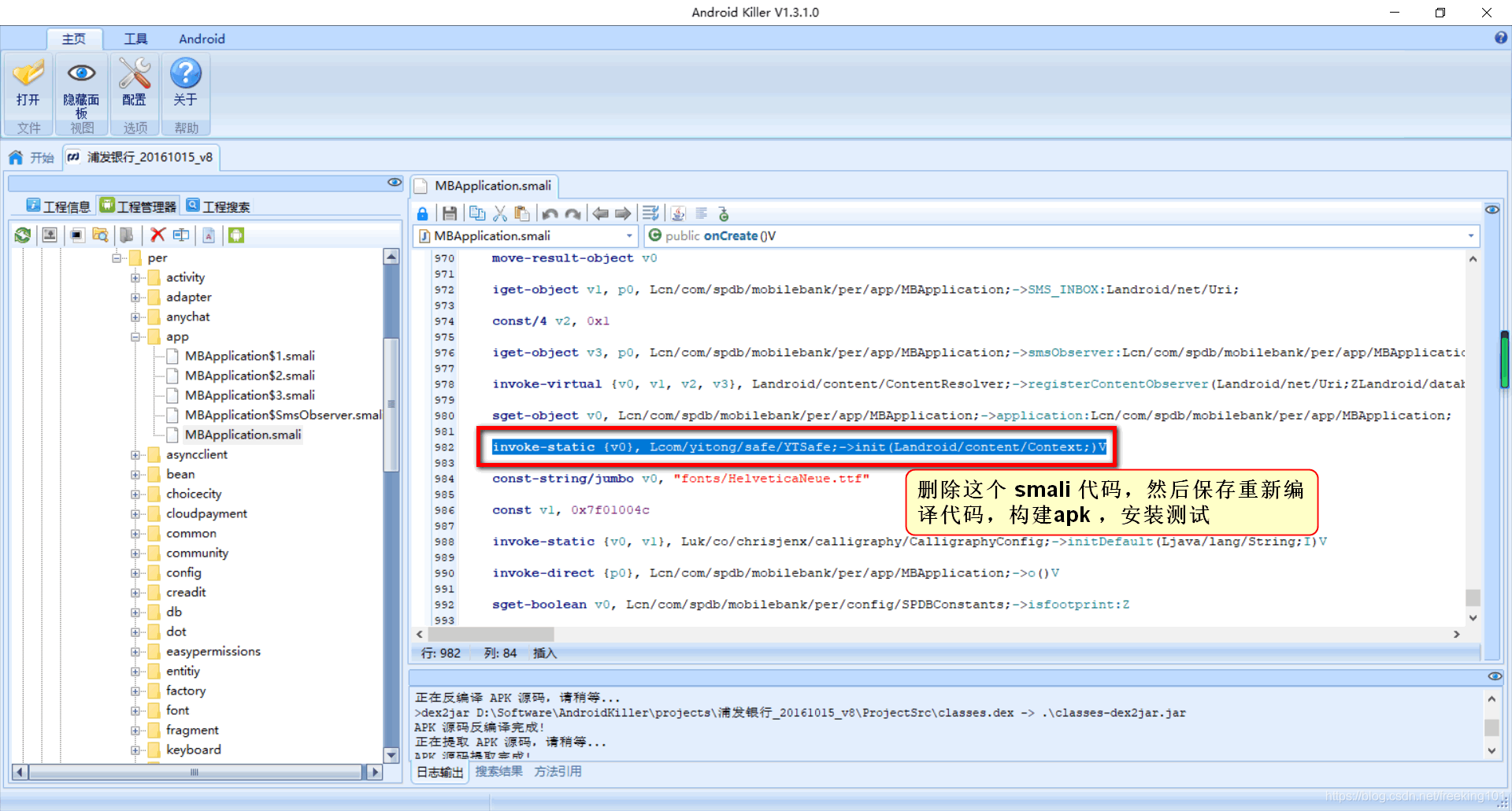Click the green circular arrow icon ending the editor toolbar

tap(724, 213)
